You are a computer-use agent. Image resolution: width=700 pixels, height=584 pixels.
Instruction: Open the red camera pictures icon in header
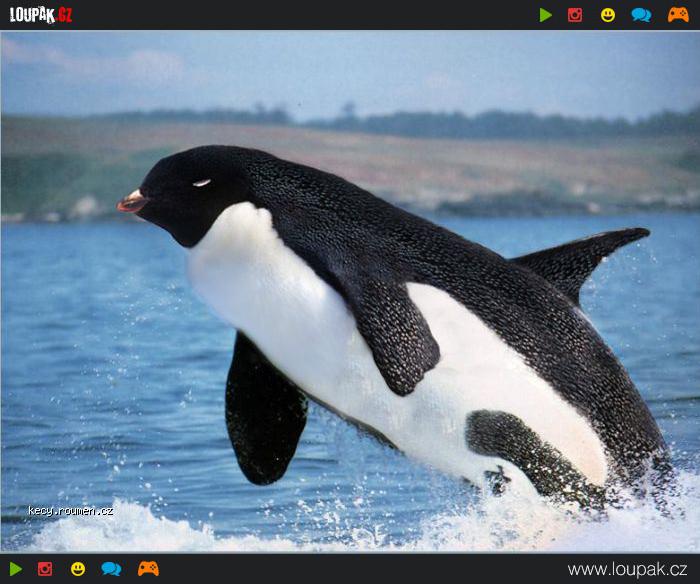point(575,15)
